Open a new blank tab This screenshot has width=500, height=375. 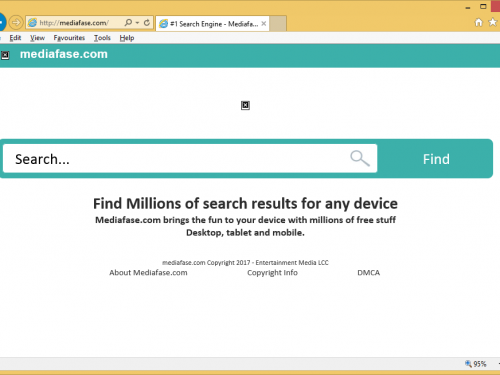278,24
